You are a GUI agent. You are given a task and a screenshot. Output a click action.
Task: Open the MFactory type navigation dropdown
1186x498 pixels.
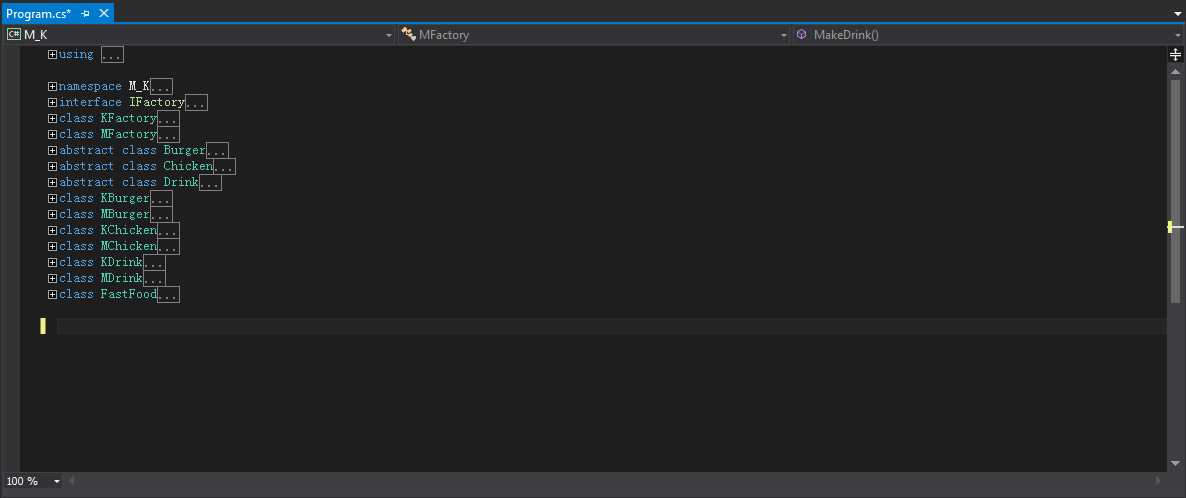coord(784,35)
